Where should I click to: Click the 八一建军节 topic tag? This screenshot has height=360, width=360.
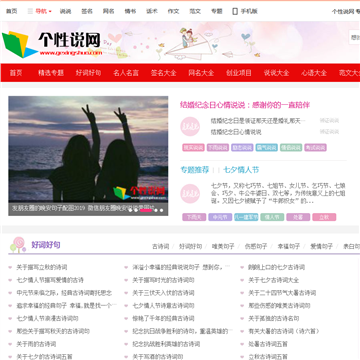[246, 217]
